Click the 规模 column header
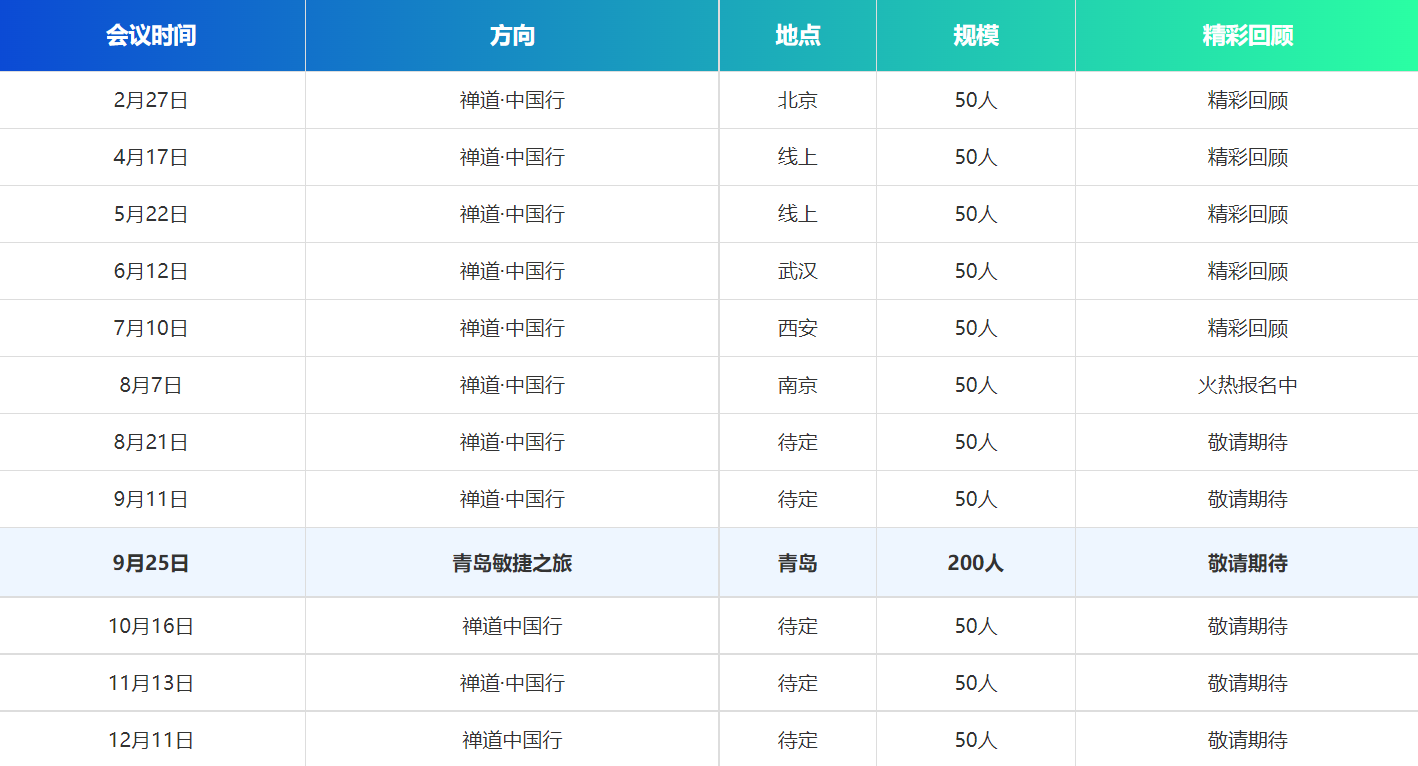This screenshot has width=1418, height=766. 975,36
